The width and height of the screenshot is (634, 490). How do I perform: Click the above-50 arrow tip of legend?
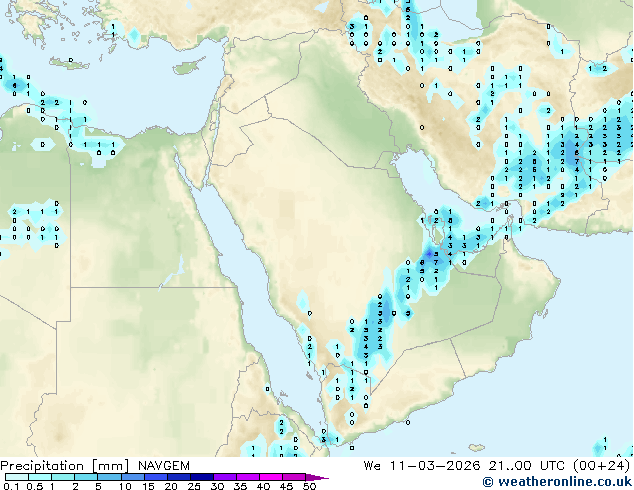(x=317, y=477)
